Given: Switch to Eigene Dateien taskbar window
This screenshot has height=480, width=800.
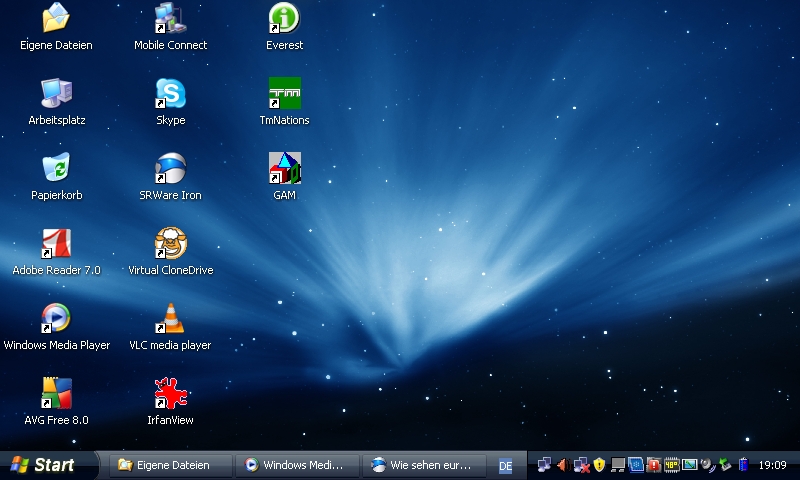Looking at the screenshot, I should pyautogui.click(x=170, y=465).
